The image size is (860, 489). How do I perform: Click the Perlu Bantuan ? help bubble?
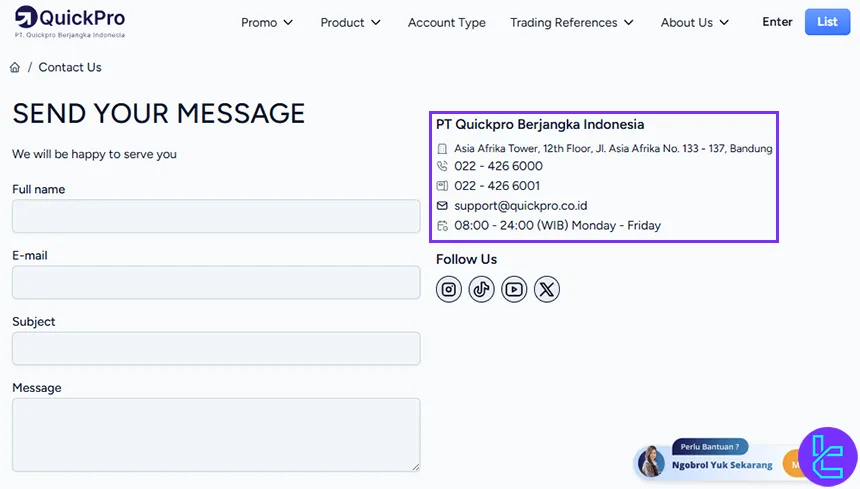(x=710, y=447)
